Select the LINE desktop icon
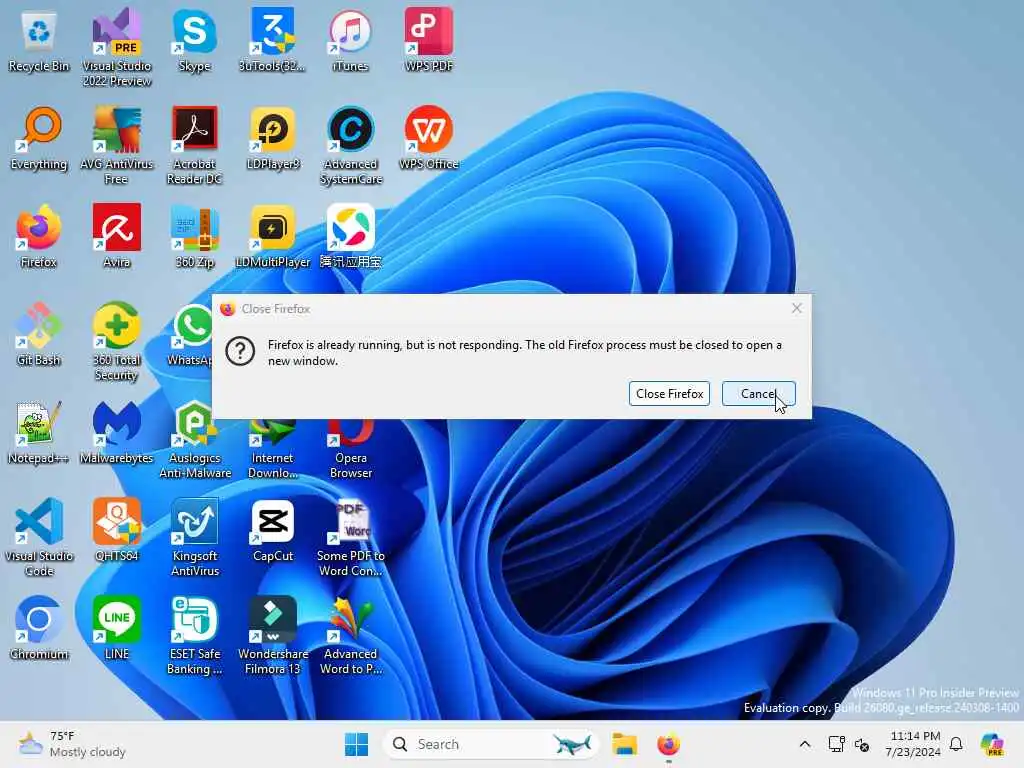The height and width of the screenshot is (768, 1024). [x=117, y=630]
